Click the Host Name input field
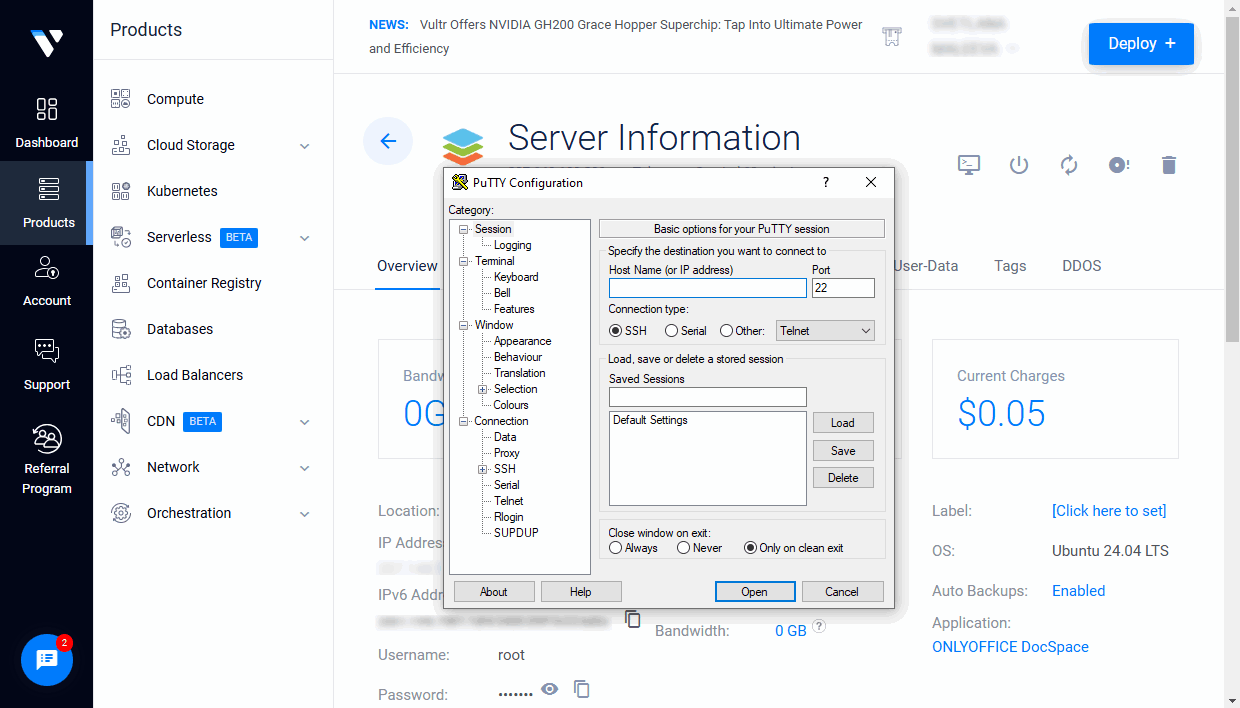This screenshot has width=1240, height=708. [707, 287]
